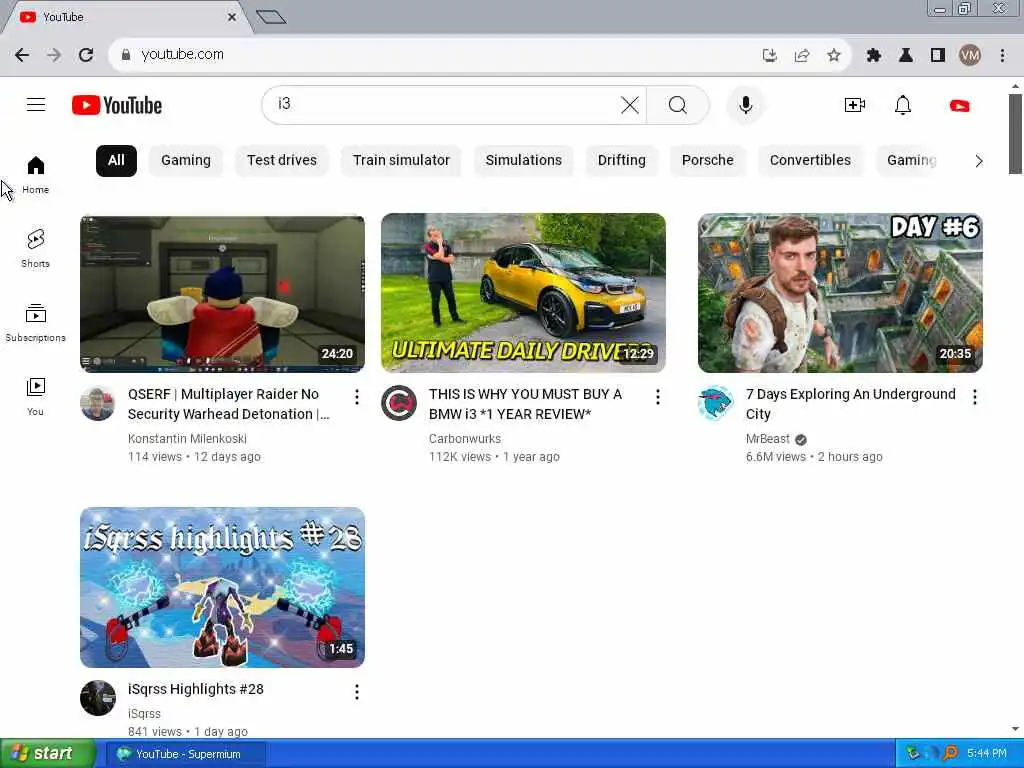Start voice search with microphone
Viewport: 1024px width, 768px height.
(745, 104)
